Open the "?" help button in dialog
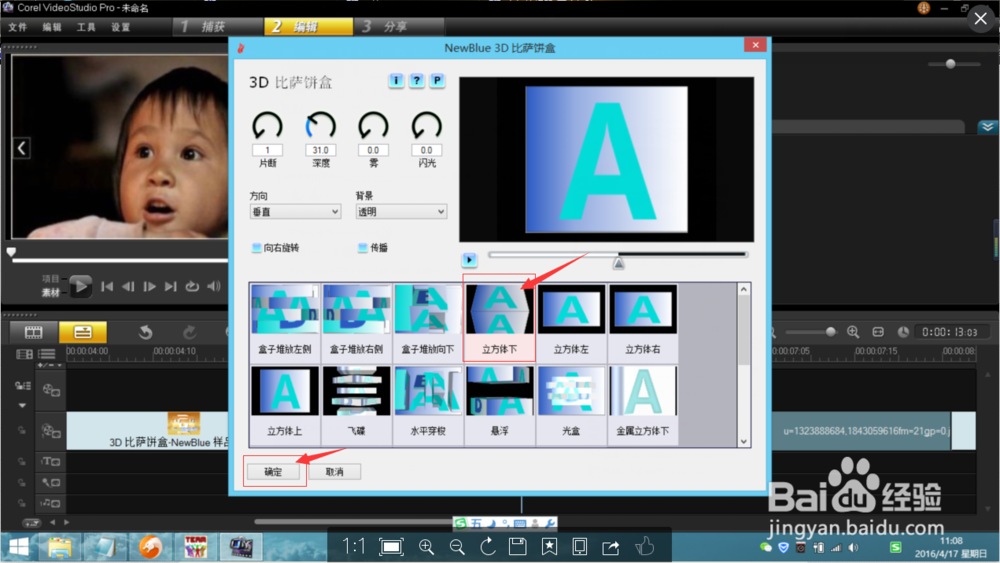Screen dimensions: 1000x563 pyautogui.click(x=416, y=80)
